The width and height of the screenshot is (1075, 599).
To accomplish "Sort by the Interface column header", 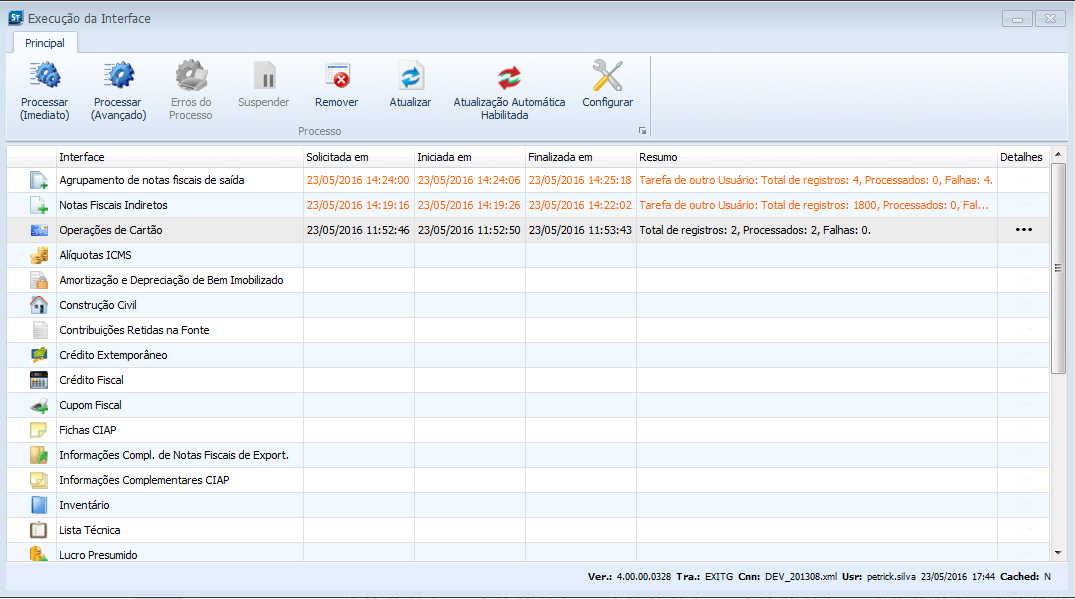I will click(180, 157).
